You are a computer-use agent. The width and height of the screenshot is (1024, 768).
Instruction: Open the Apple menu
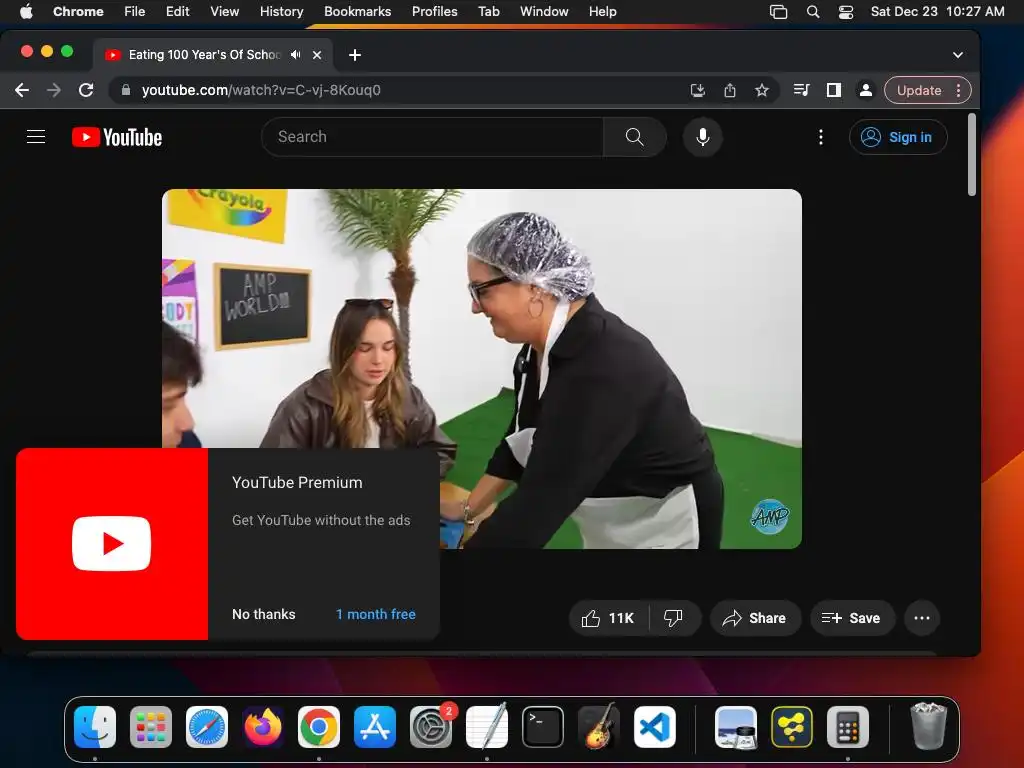(x=26, y=12)
